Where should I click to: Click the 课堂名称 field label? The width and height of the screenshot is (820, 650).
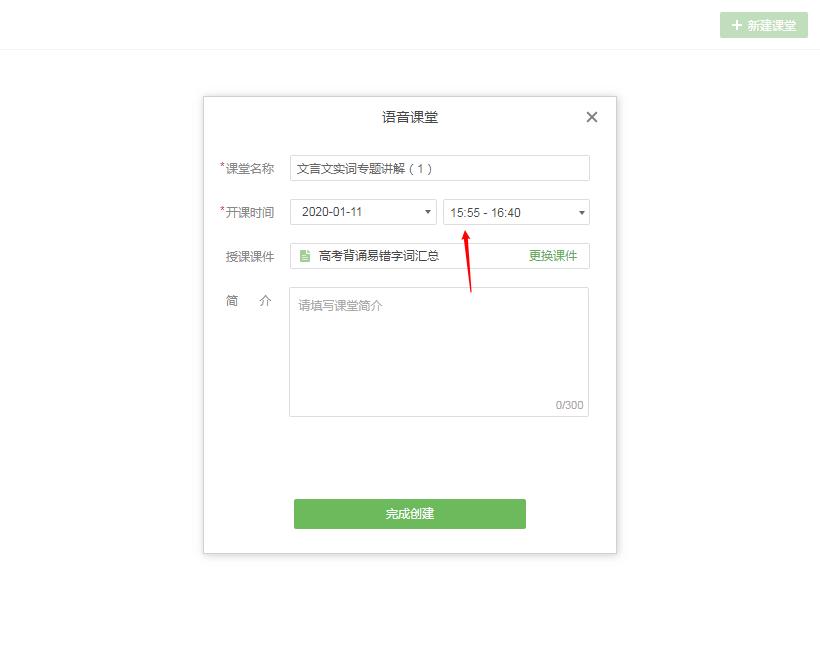[250, 168]
